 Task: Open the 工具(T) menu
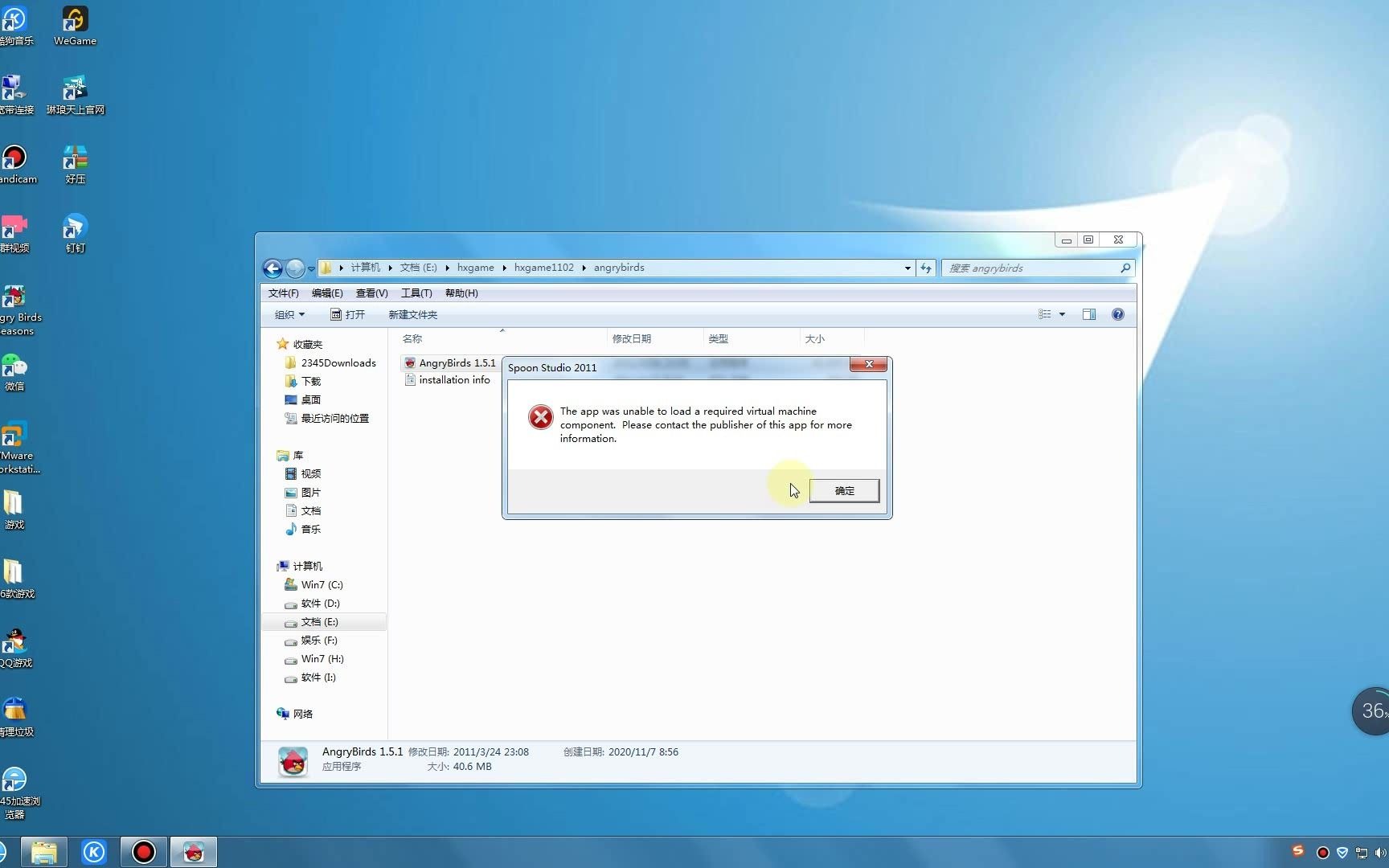point(416,293)
